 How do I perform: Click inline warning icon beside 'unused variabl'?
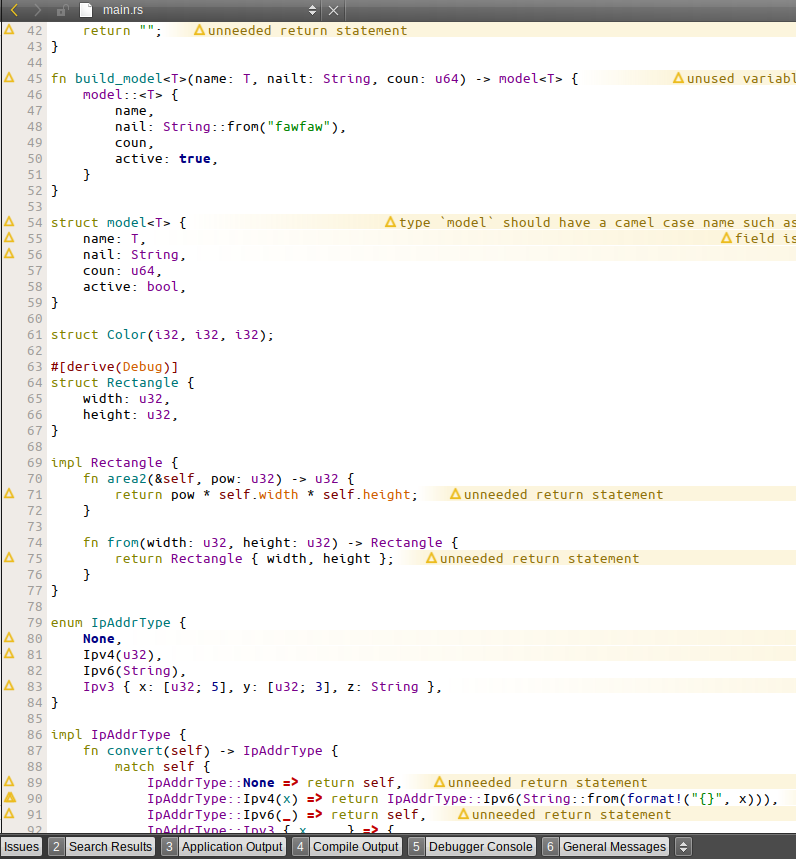[678, 78]
